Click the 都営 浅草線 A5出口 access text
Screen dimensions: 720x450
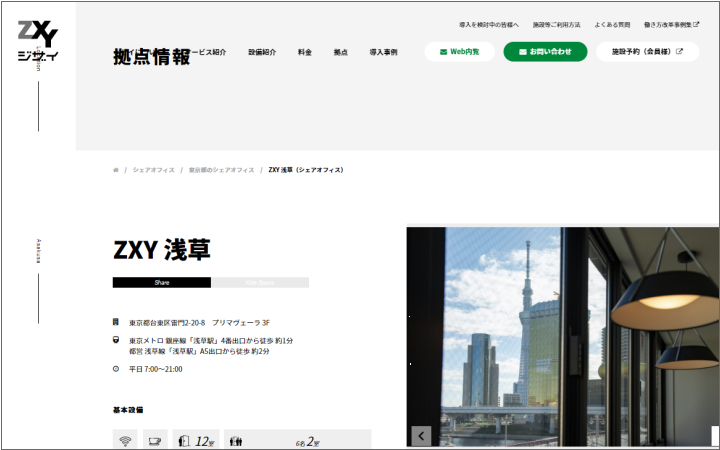pyautogui.click(x=199, y=351)
